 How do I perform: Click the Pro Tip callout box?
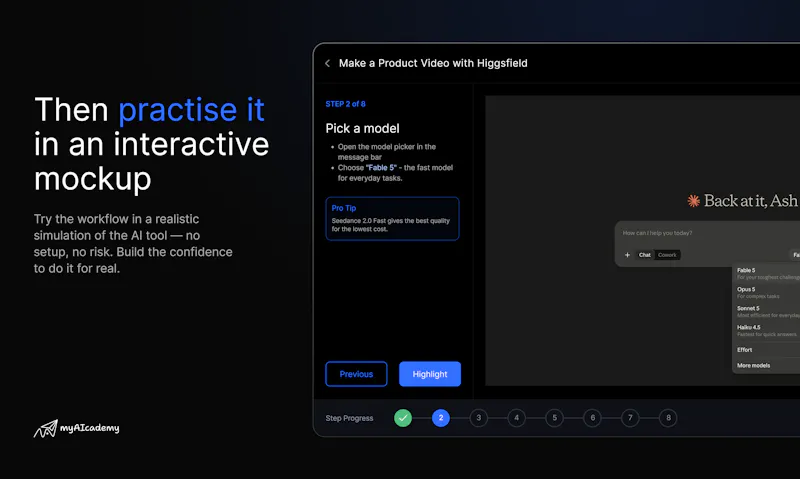[x=392, y=218]
